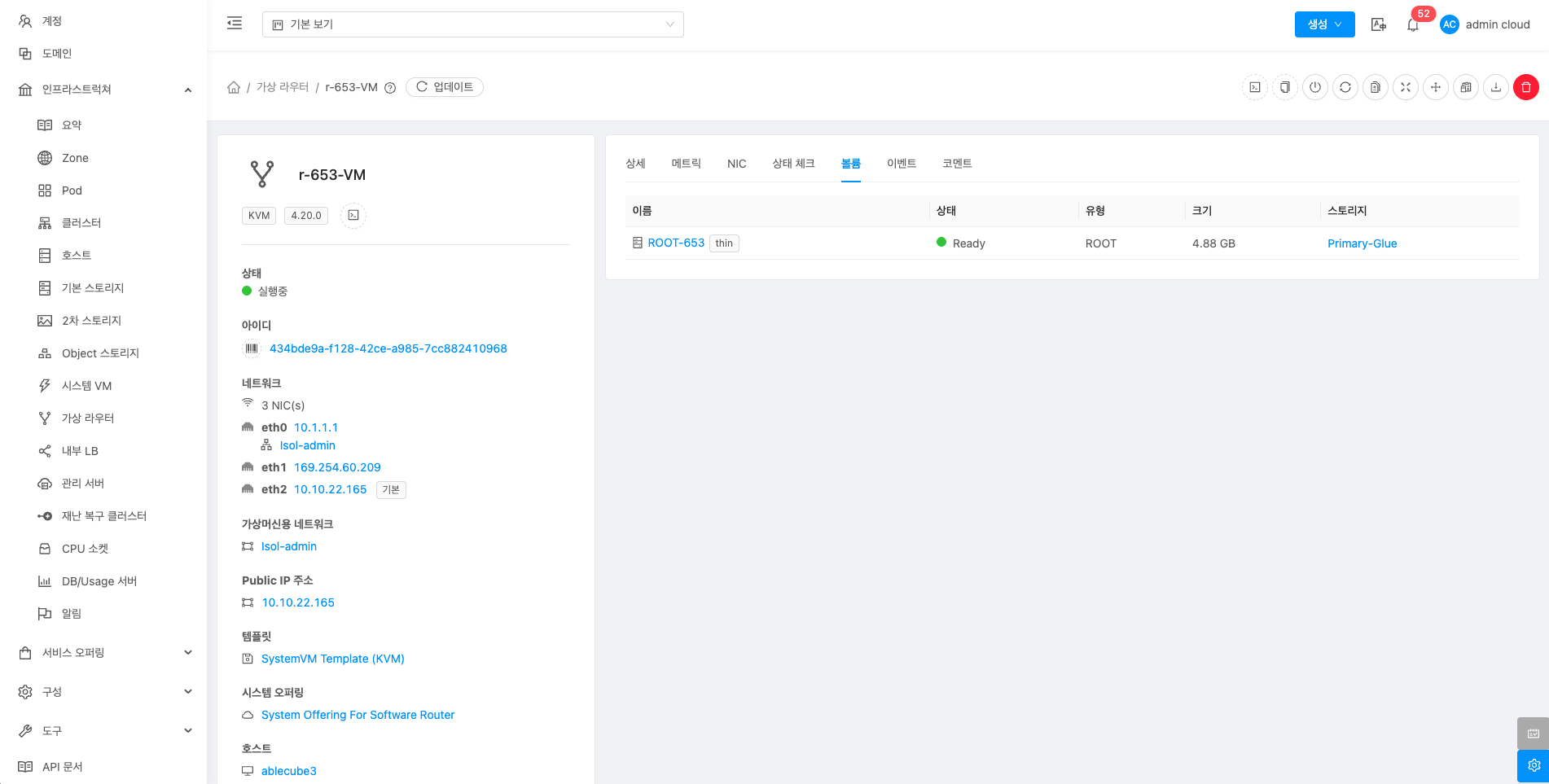Switch to the 이벤트 tab
Image resolution: width=1549 pixels, height=784 pixels.
tap(901, 164)
